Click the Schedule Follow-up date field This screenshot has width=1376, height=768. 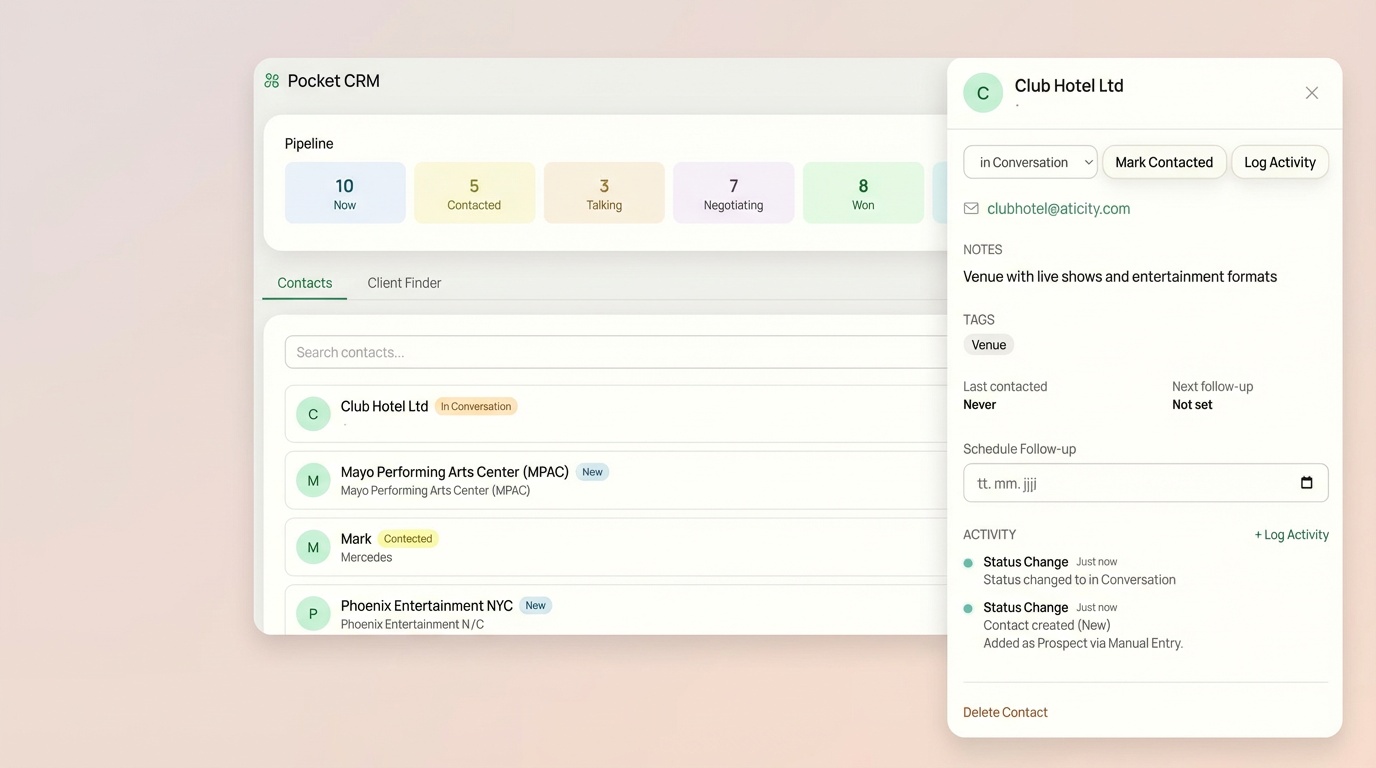[x=1130, y=483]
